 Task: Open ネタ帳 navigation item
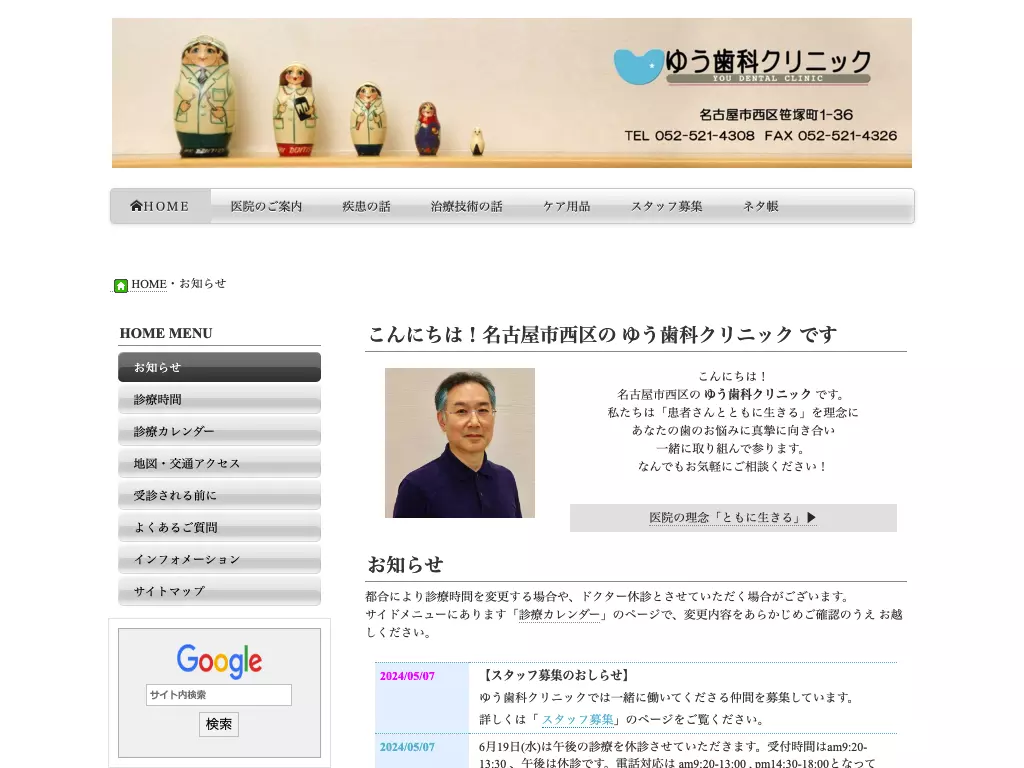(x=760, y=206)
